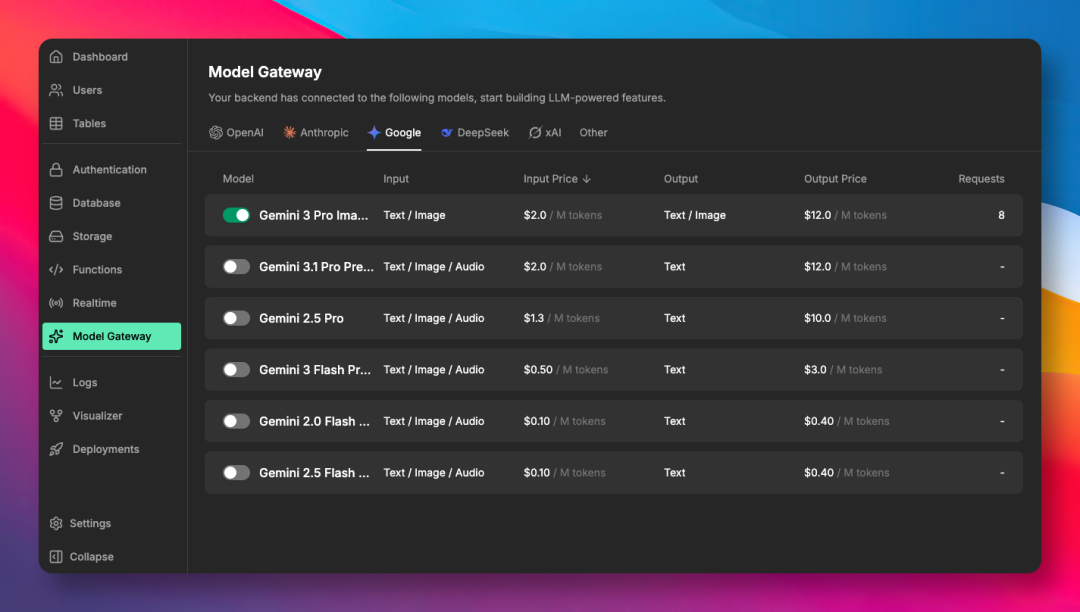
Task: Sort by the Requests column header
Action: tap(981, 179)
